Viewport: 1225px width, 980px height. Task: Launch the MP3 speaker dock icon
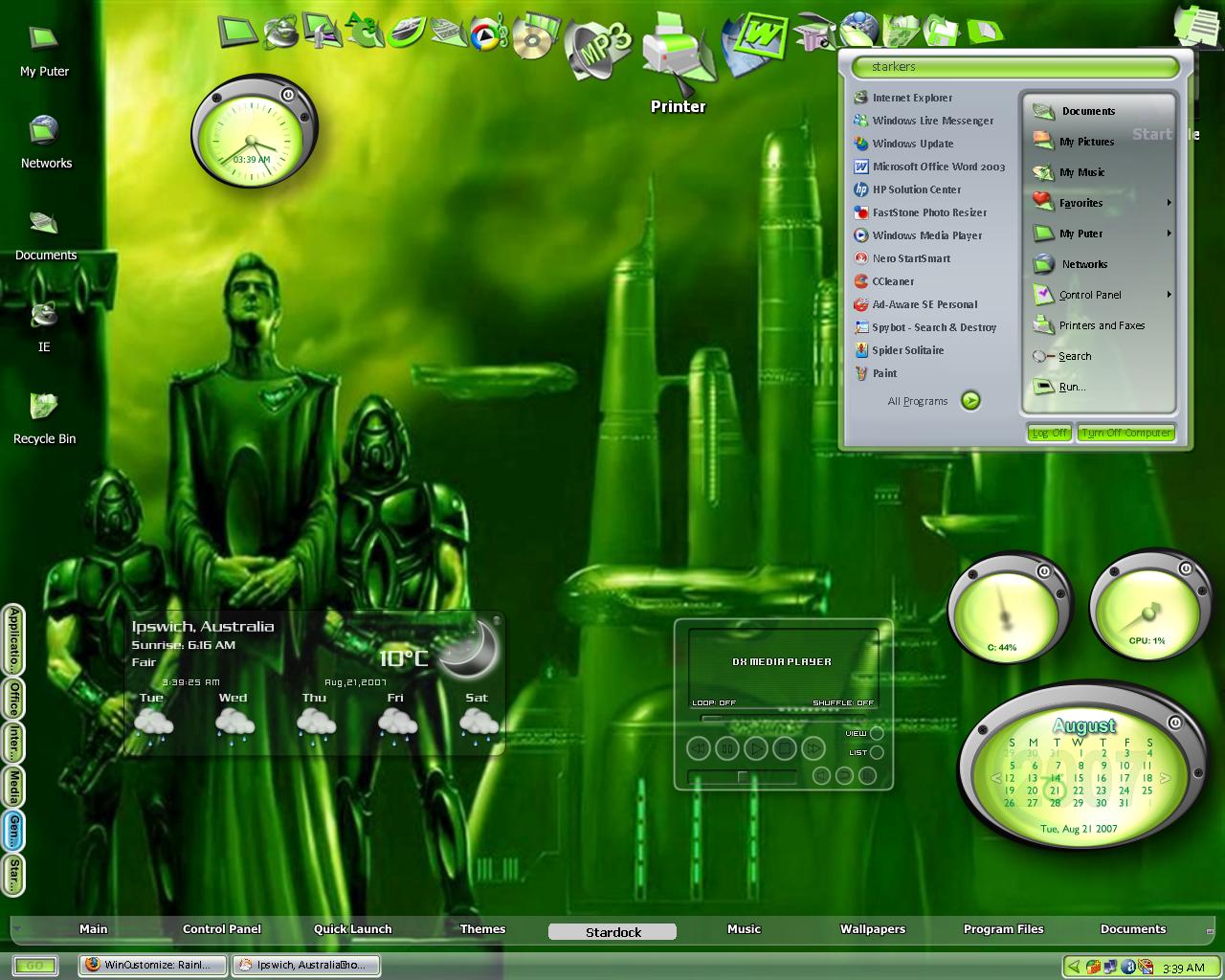tap(599, 50)
